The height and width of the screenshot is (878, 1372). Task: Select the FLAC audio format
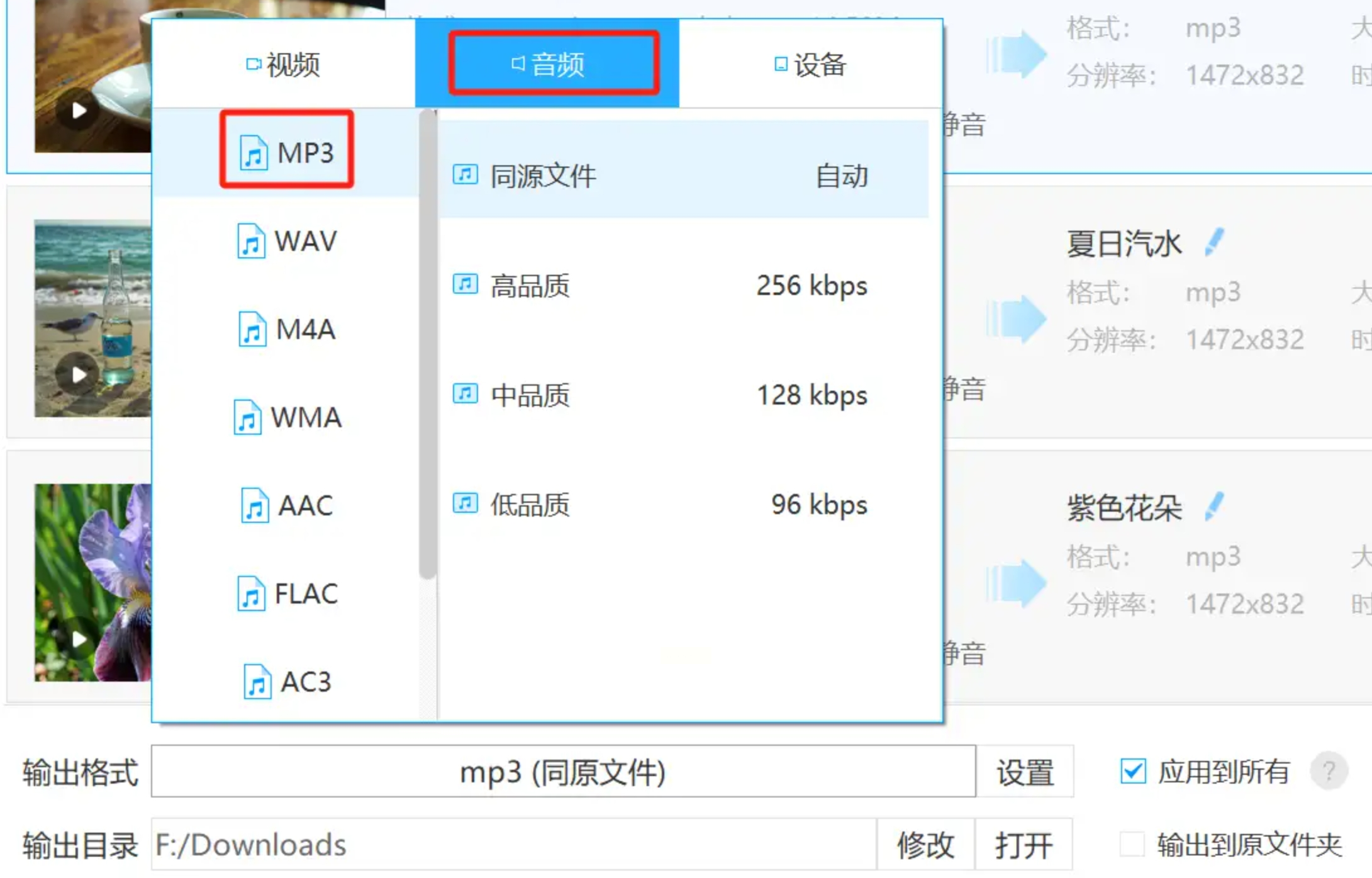pyautogui.click(x=287, y=594)
